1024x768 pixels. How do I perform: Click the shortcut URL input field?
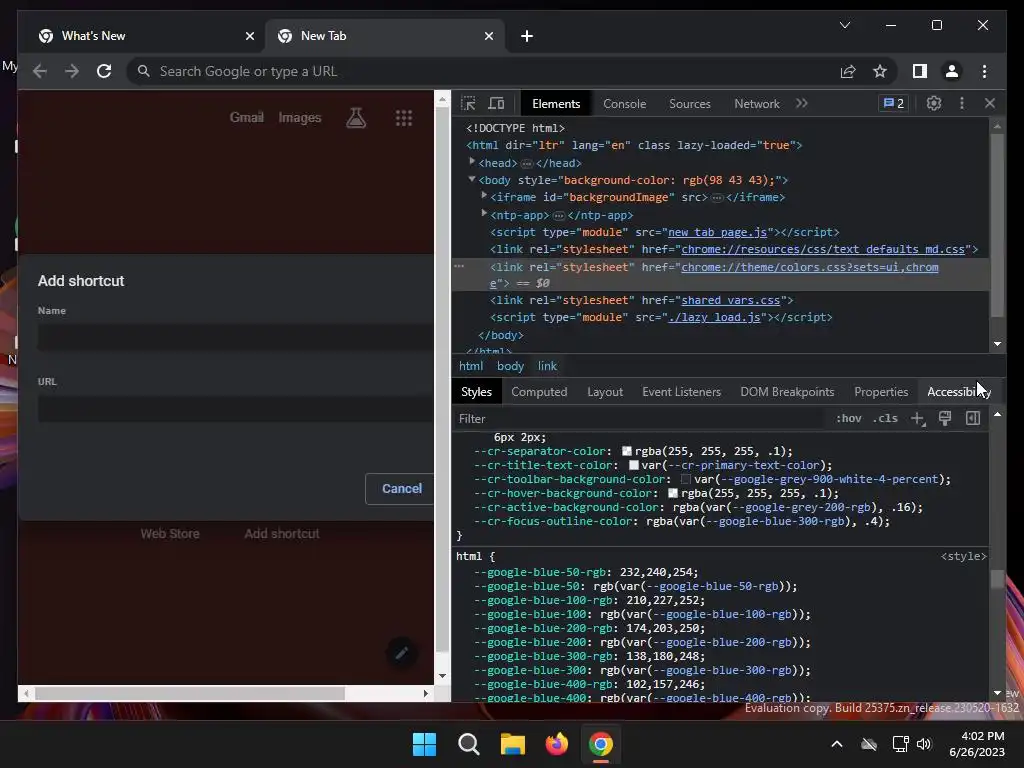[x=236, y=408]
